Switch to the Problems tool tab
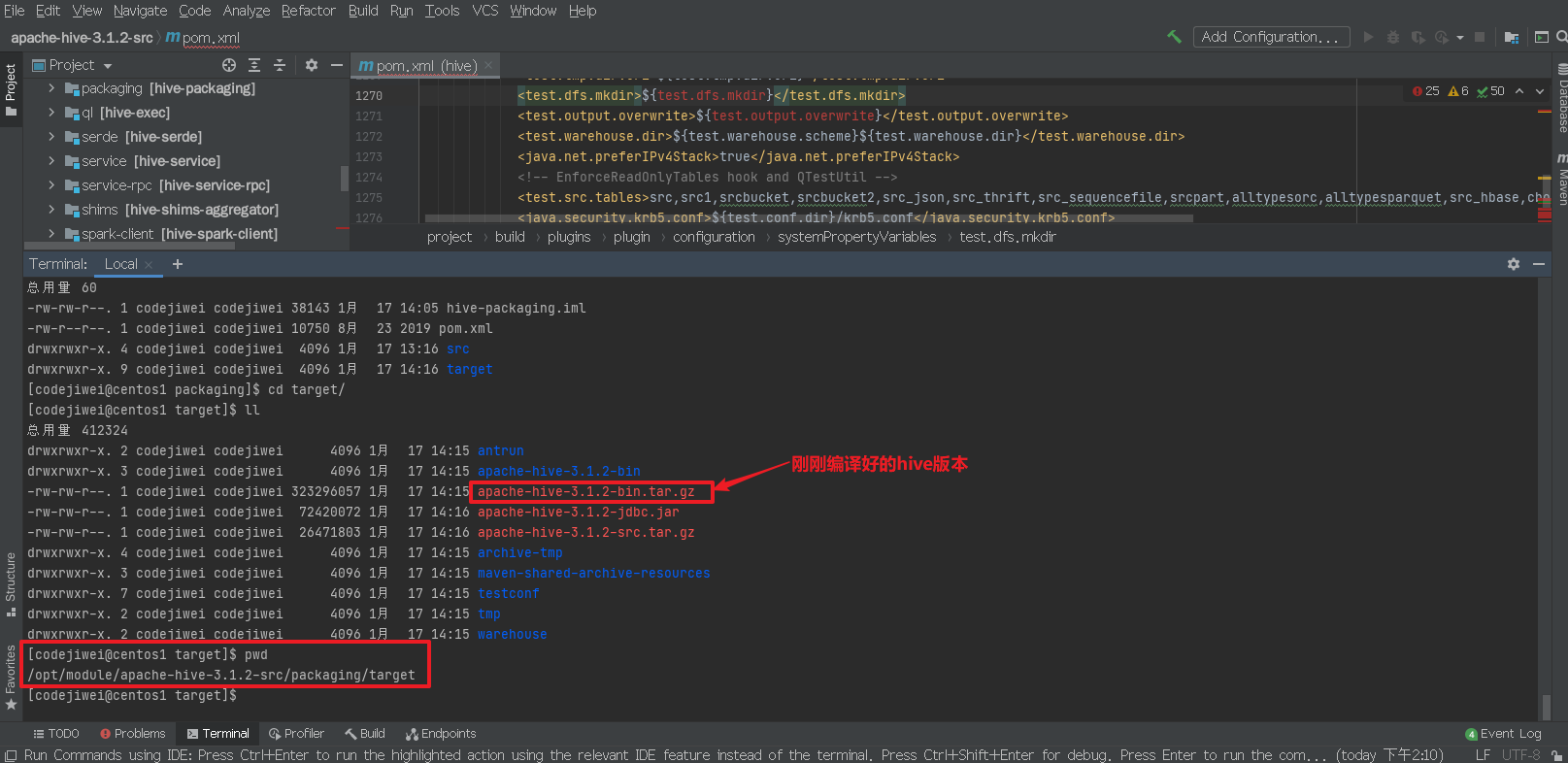This screenshot has width=1568, height=763. tap(132, 734)
